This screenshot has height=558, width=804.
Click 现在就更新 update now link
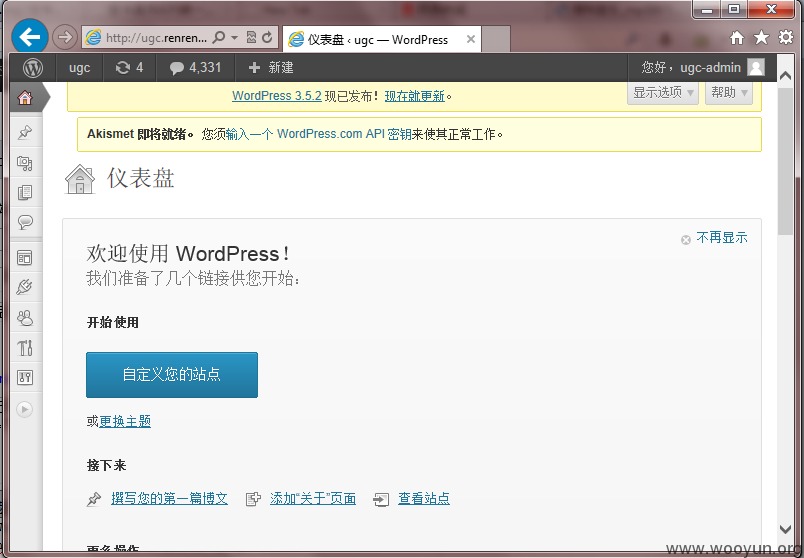click(x=415, y=96)
